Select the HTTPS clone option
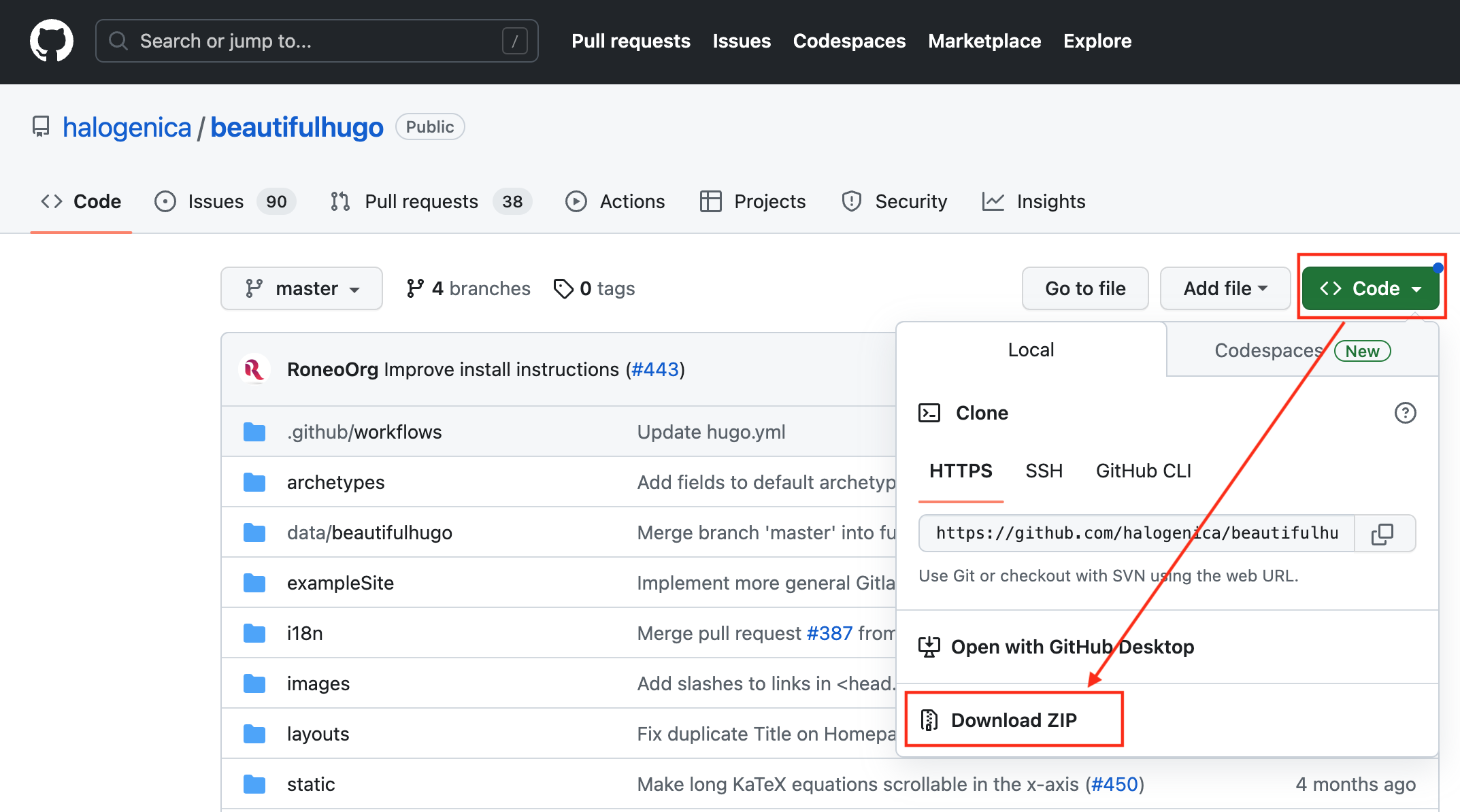Viewport: 1460px width, 812px height. (x=961, y=471)
